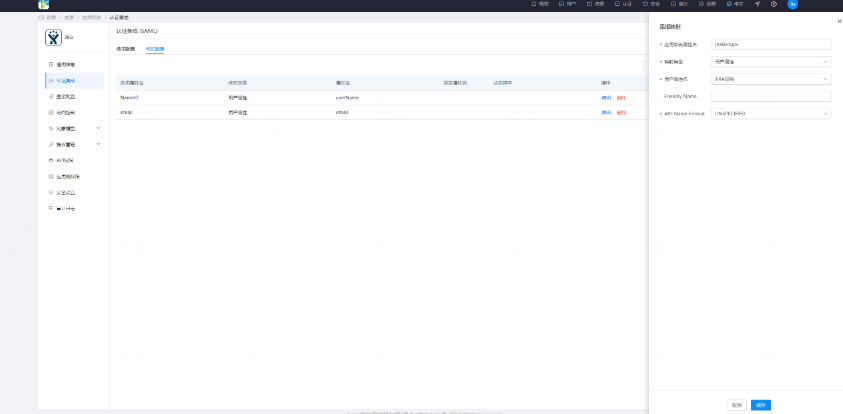Open the 中文 language switcher
The image size is (843, 414).
click(x=736, y=4)
